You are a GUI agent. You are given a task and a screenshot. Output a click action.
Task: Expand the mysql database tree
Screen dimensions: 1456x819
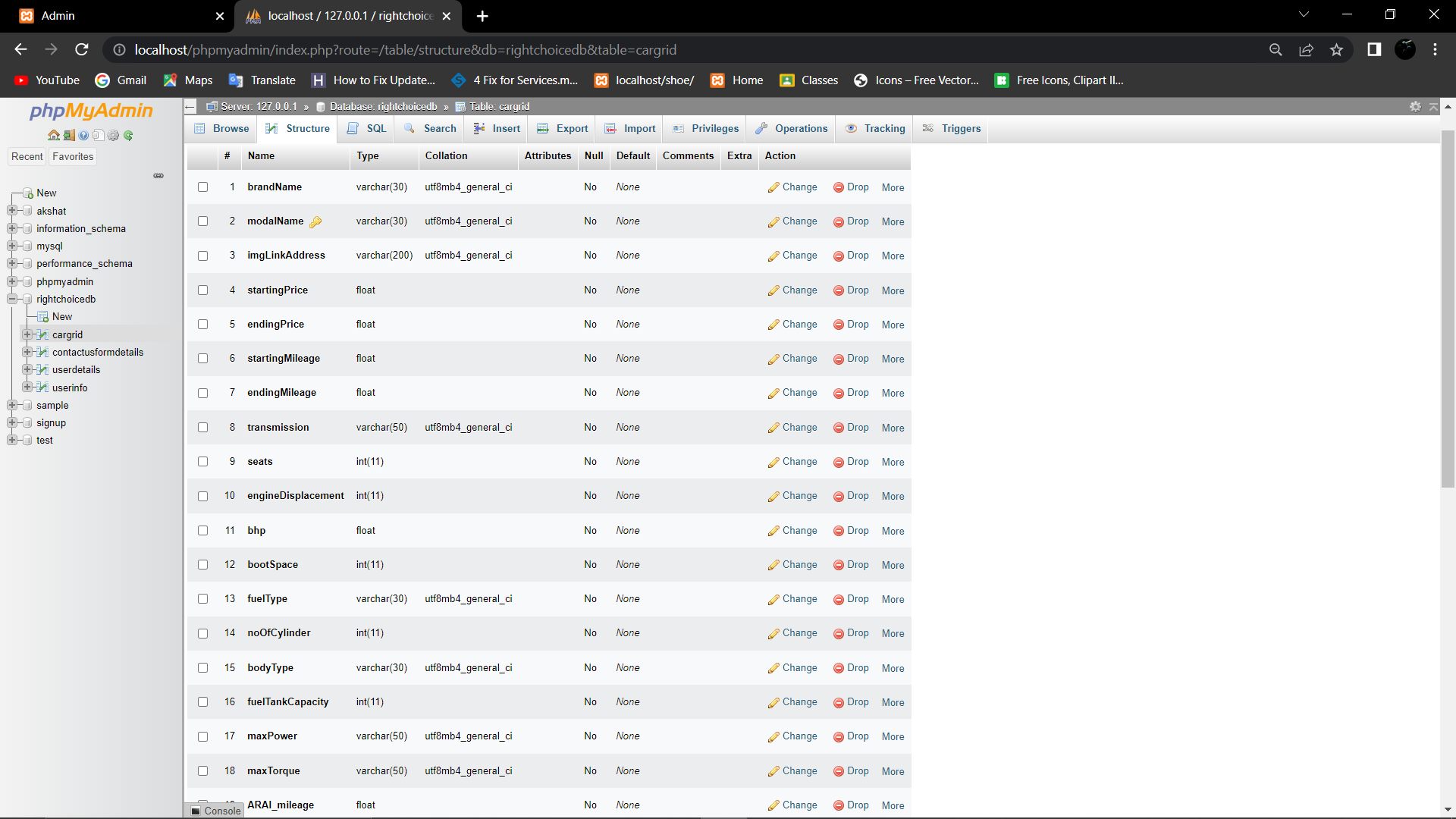(x=13, y=246)
